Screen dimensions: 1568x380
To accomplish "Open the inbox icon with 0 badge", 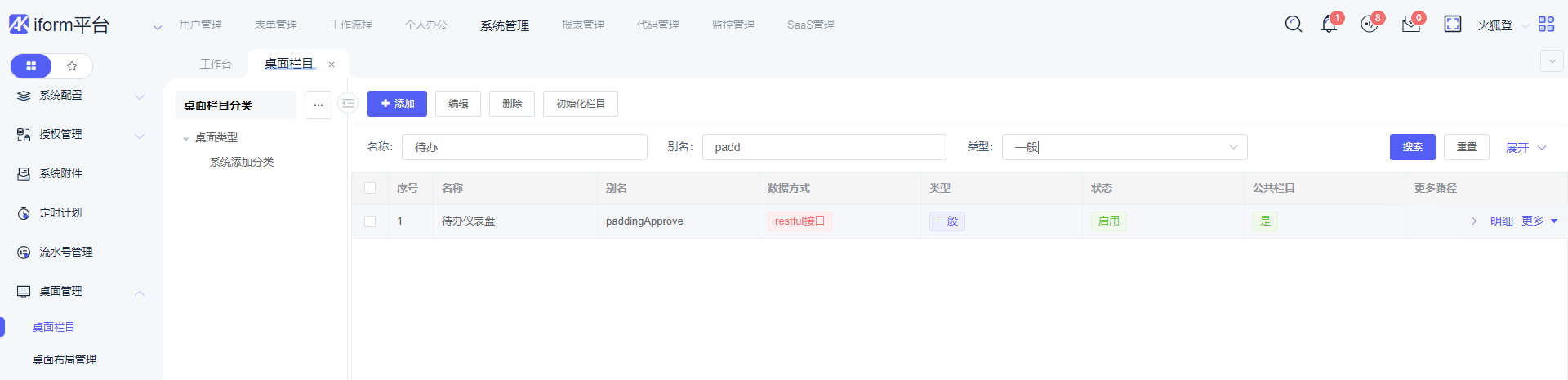I will 1410,25.
